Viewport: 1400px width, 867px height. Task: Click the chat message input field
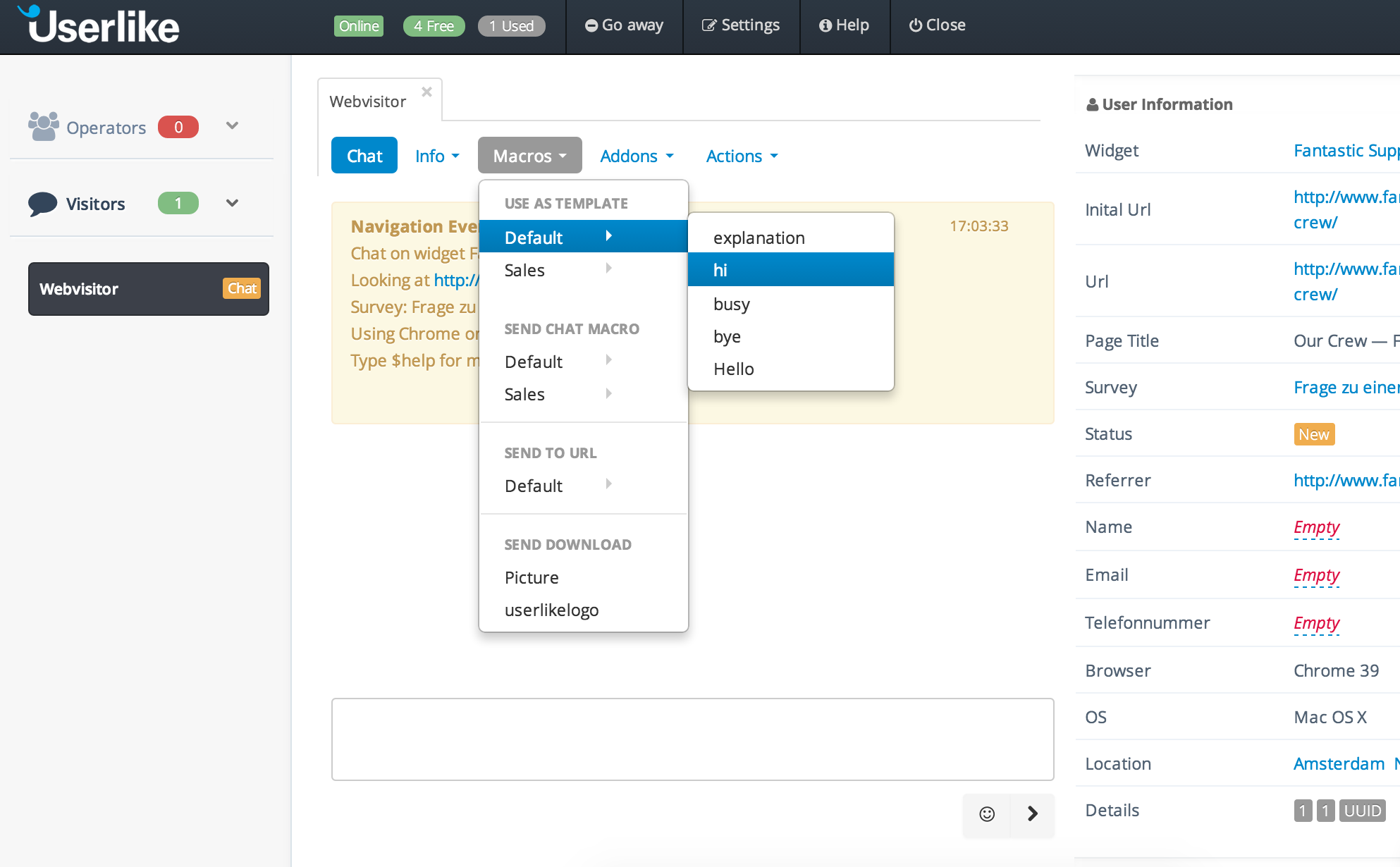coord(692,739)
